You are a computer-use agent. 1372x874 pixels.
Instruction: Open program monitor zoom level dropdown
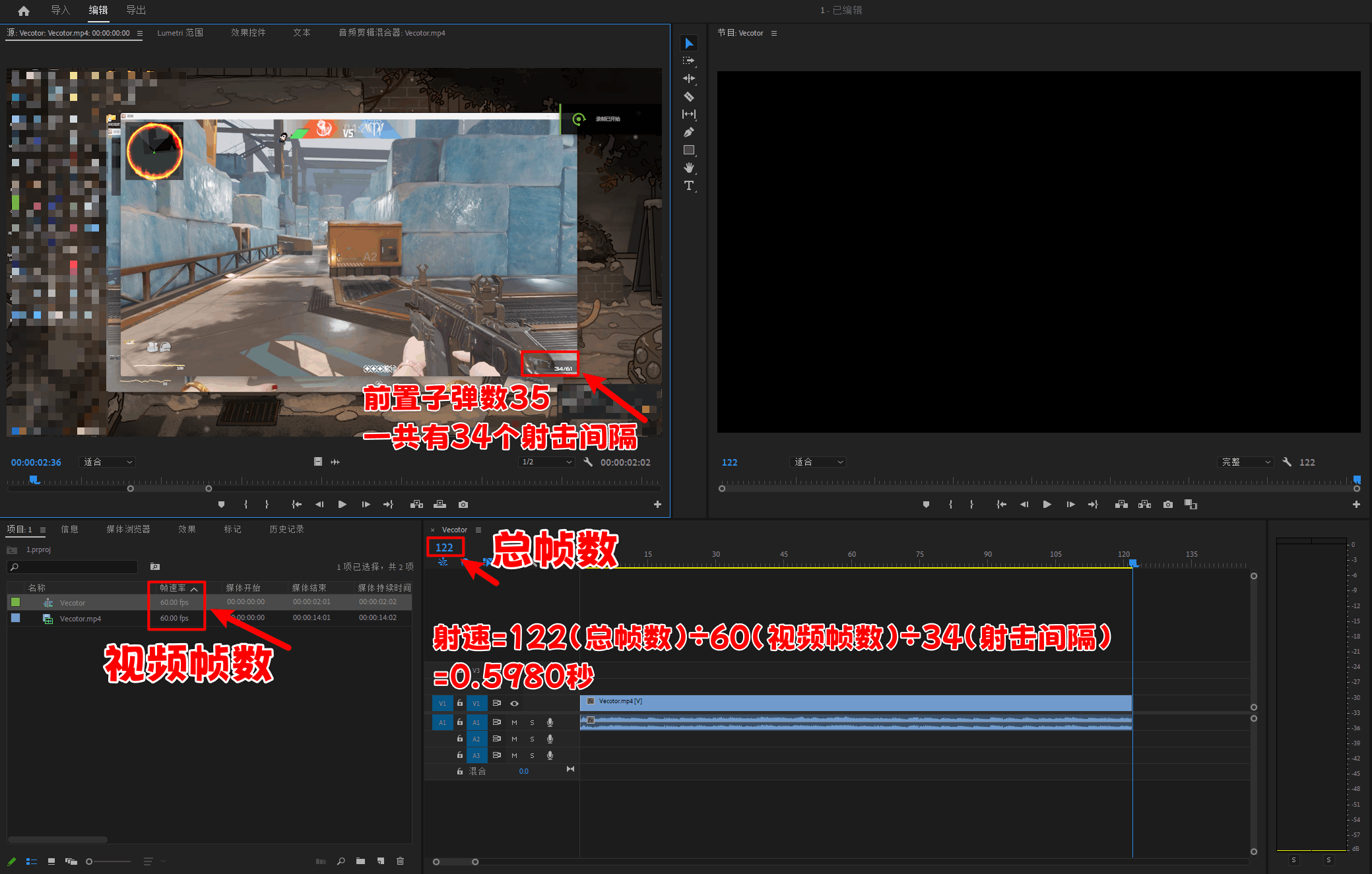818,462
